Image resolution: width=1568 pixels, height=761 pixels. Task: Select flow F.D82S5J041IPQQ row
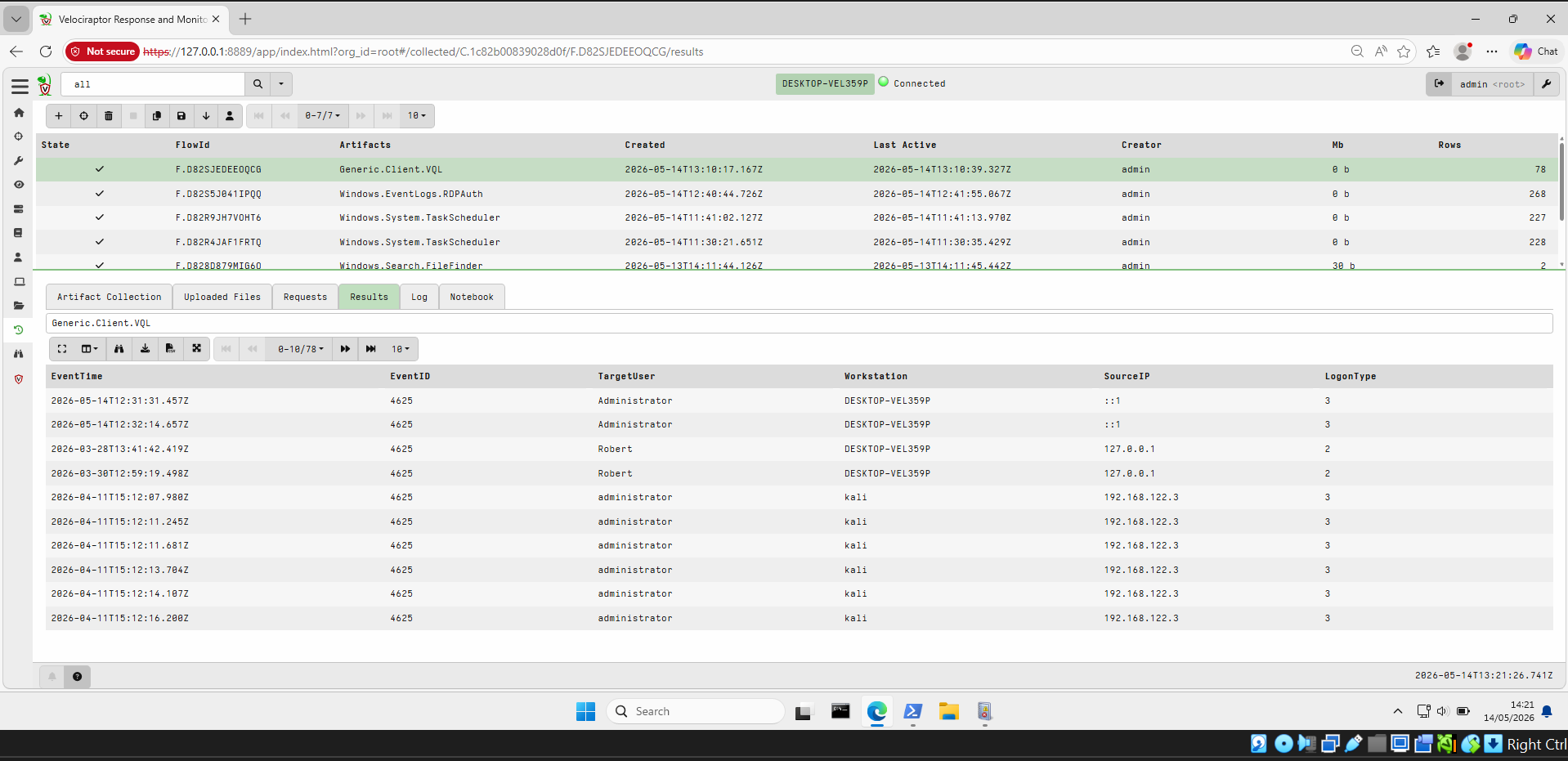tap(797, 194)
